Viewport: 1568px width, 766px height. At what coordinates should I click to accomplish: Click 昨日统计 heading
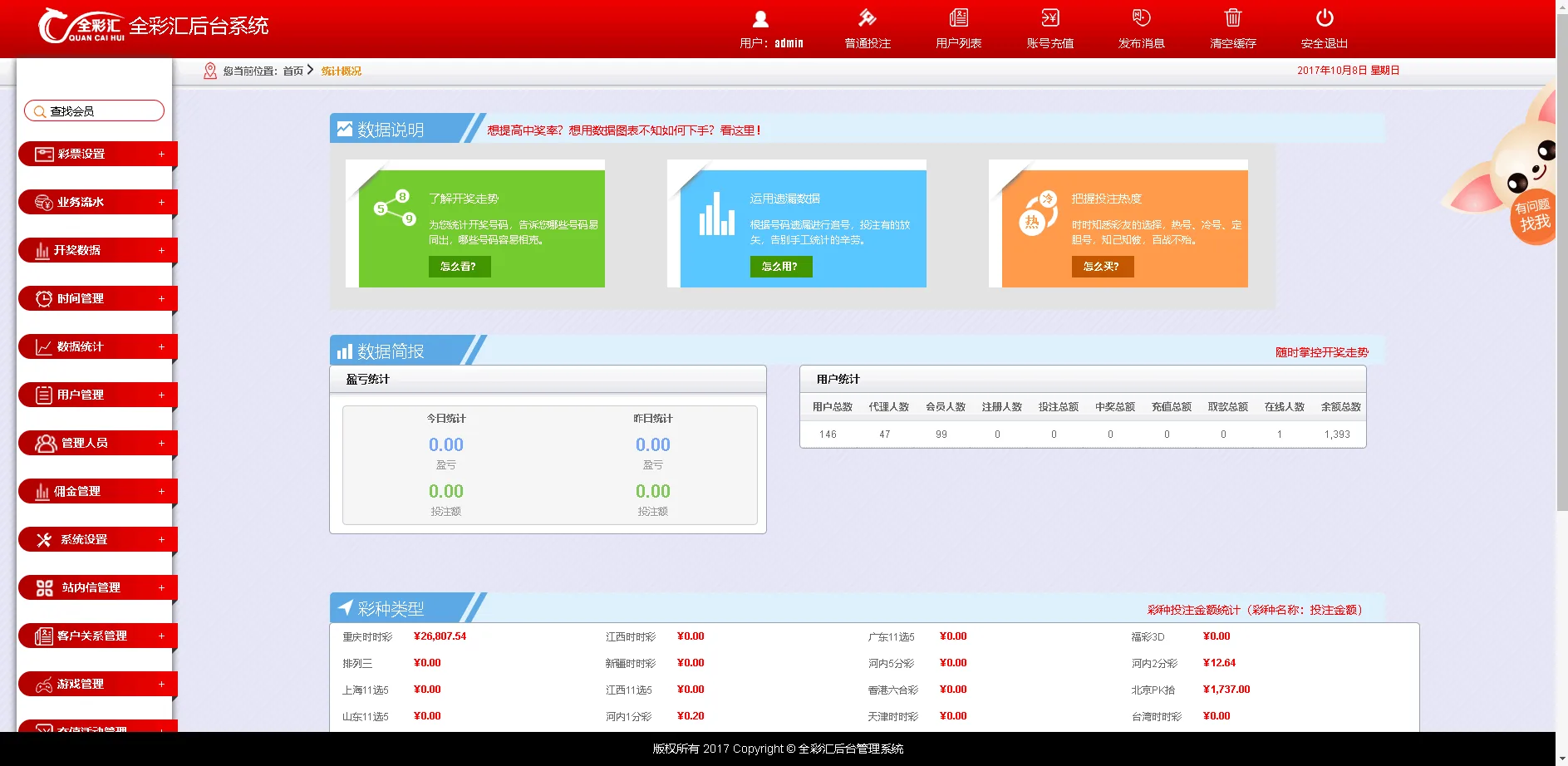pos(653,419)
